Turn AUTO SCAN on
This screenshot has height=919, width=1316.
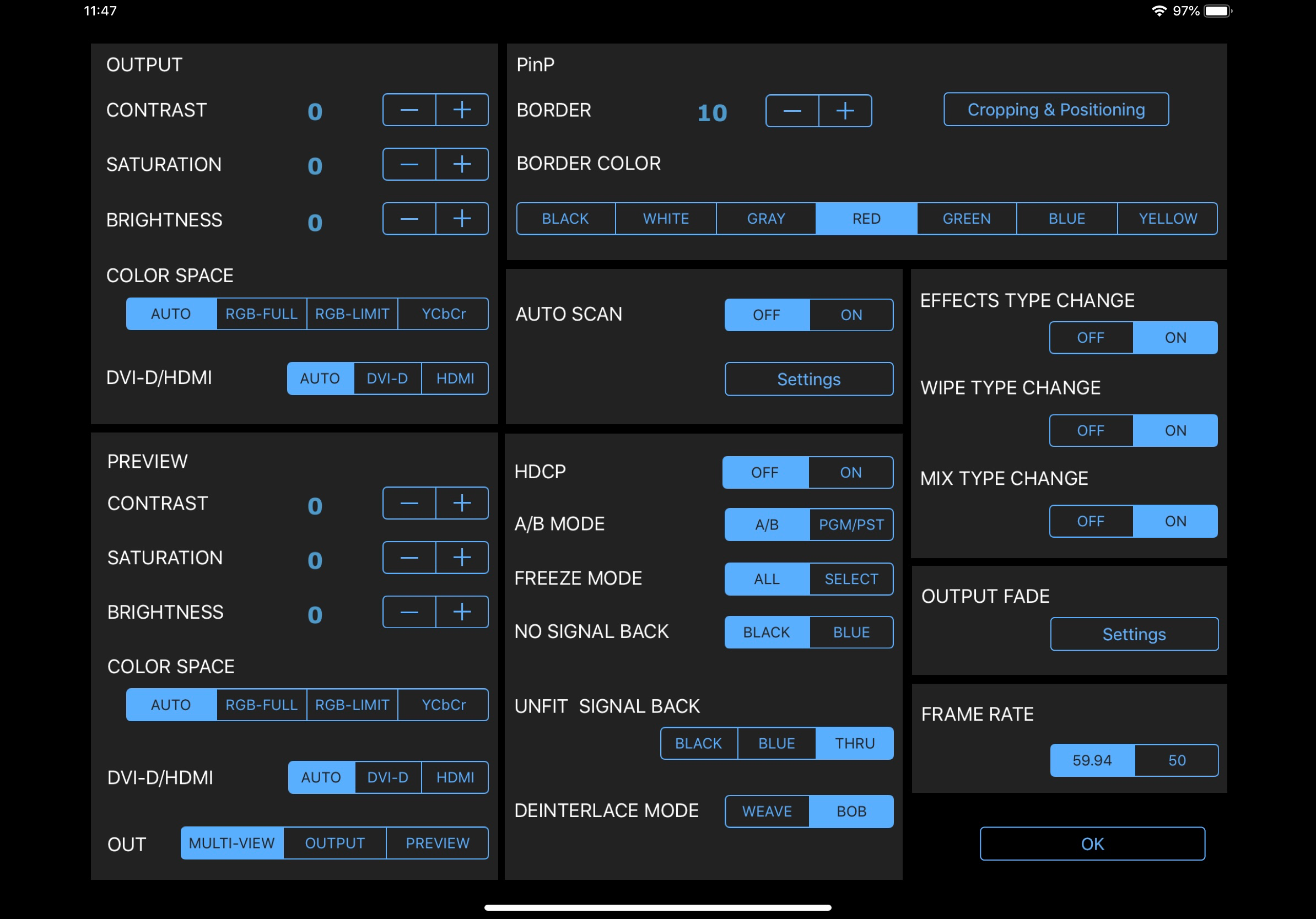click(x=851, y=315)
